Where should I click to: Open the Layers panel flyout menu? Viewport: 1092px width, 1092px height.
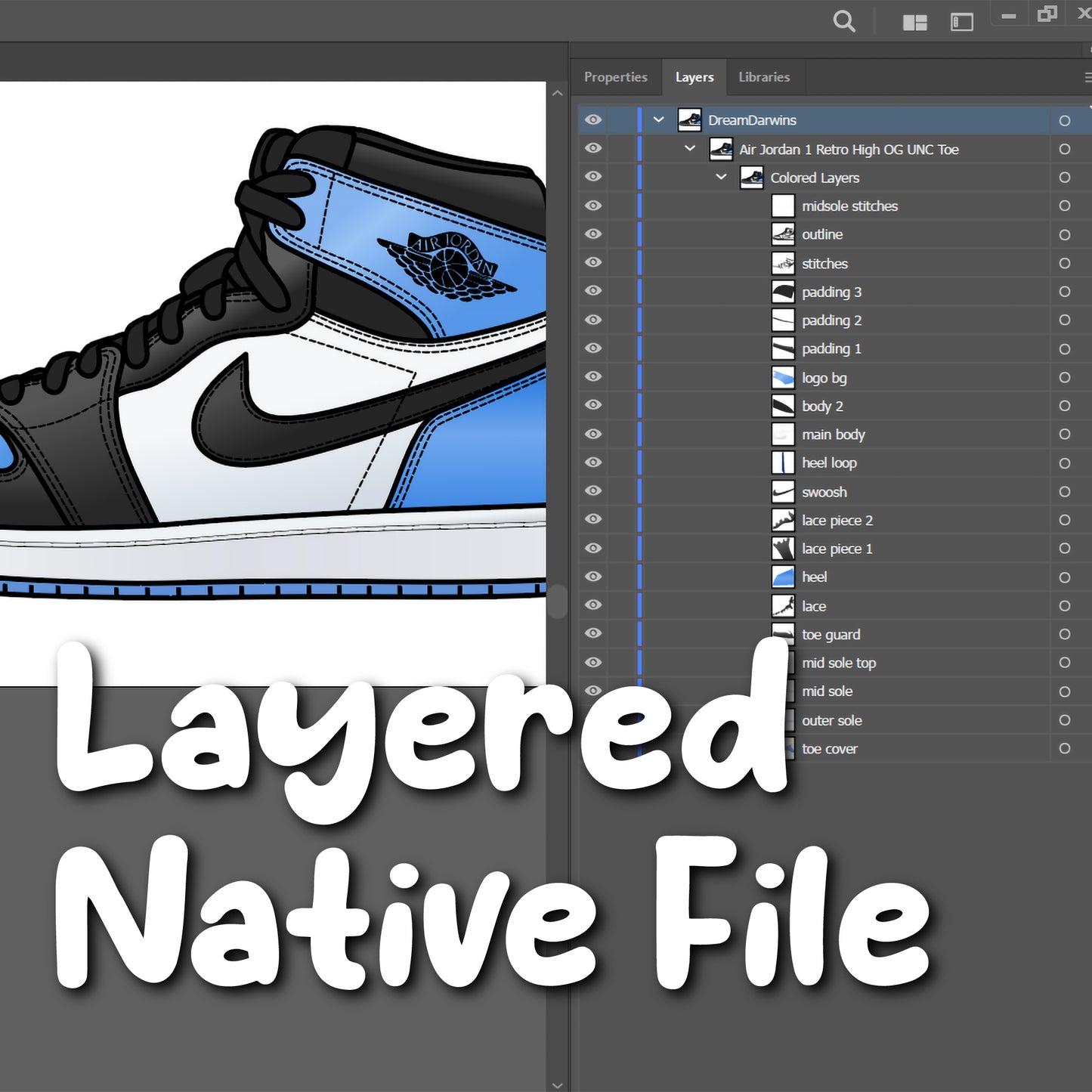coord(1087,76)
